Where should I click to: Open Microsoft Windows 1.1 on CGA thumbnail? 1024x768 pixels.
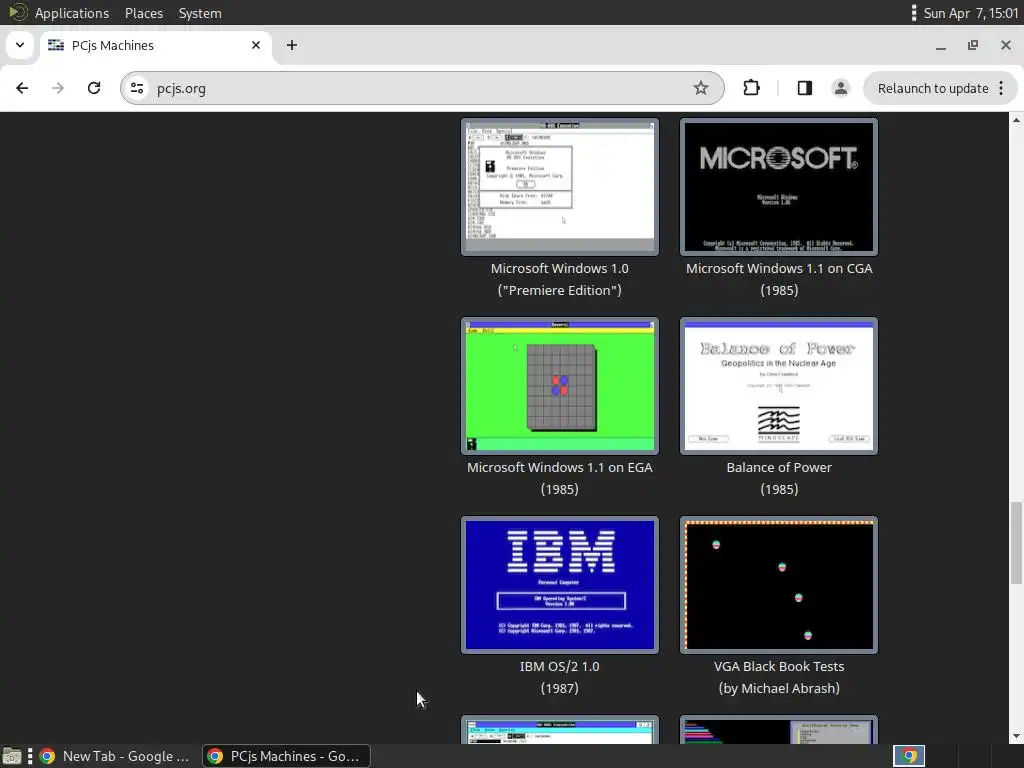pos(778,187)
